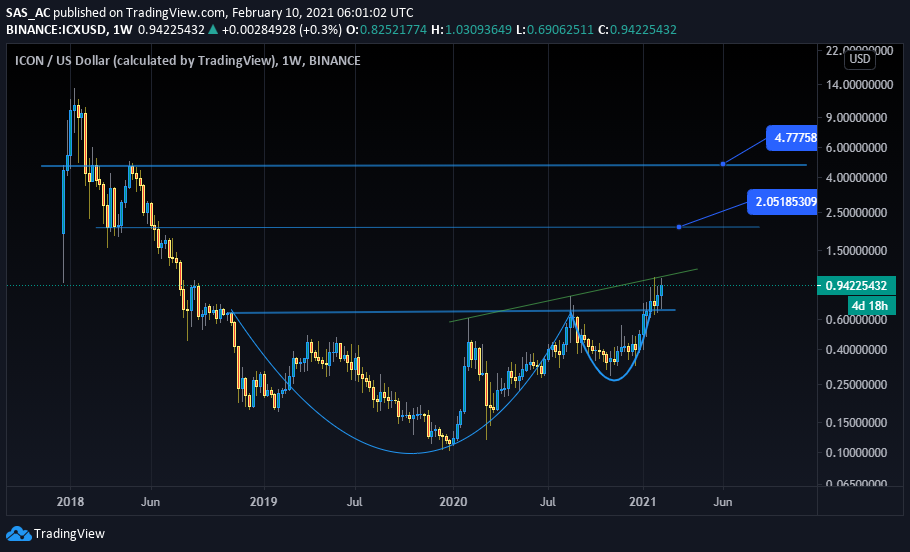Screen dimensions: 910x552
Task: Click the open value O:0.82521774
Action: click(387, 29)
